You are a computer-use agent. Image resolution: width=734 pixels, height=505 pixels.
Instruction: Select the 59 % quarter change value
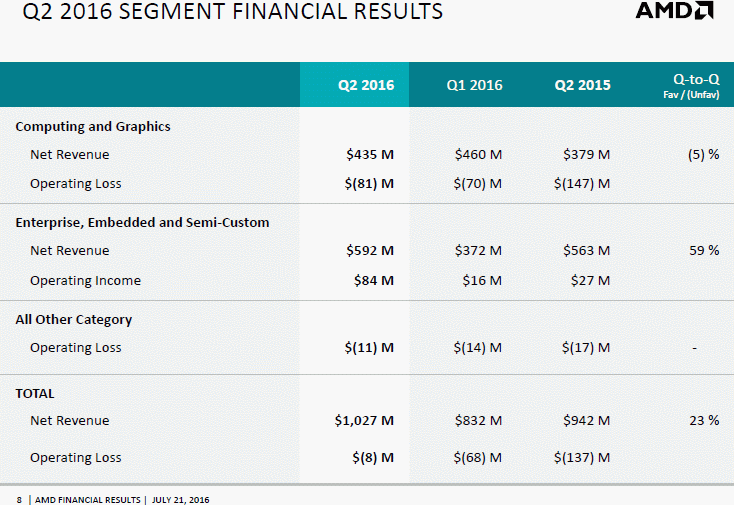pos(704,250)
